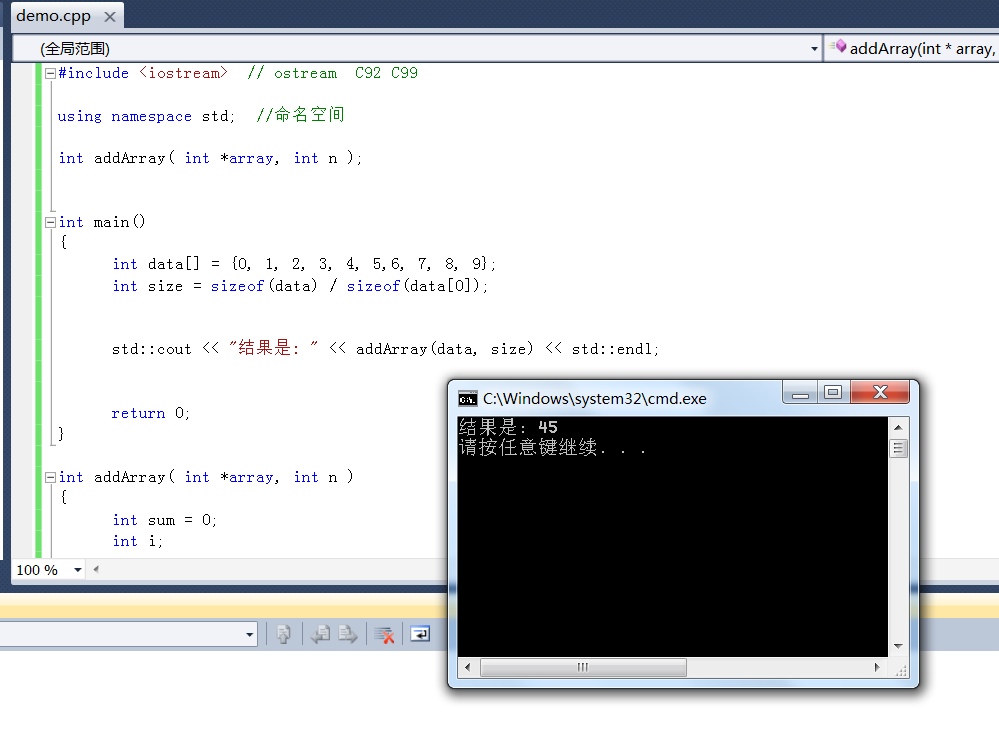Click C:\Windows\system32\cmd.exe title text
The image size is (999, 737).
pos(594,399)
